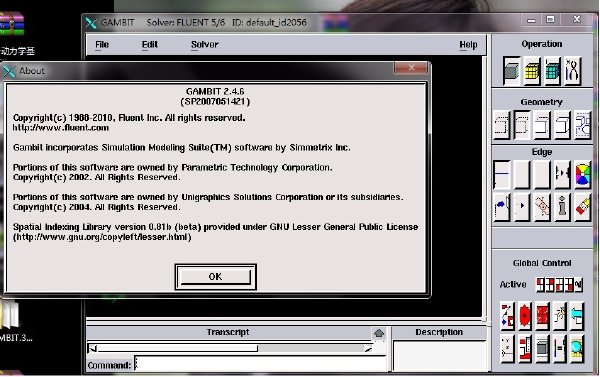Click the Modify Lights icon
This screenshot has height=377, width=600.
point(560,316)
